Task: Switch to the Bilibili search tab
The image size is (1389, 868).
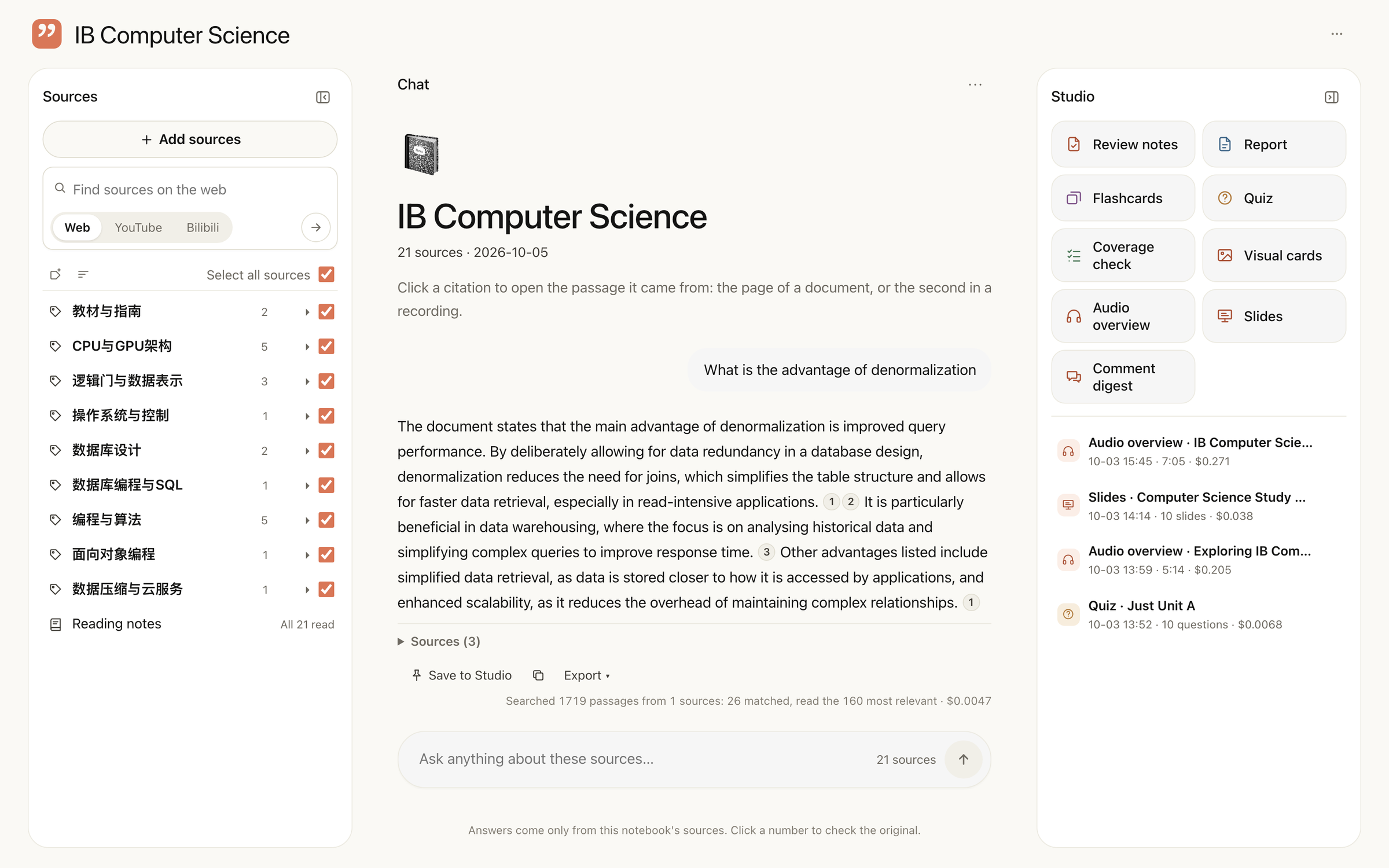Action: [203, 227]
